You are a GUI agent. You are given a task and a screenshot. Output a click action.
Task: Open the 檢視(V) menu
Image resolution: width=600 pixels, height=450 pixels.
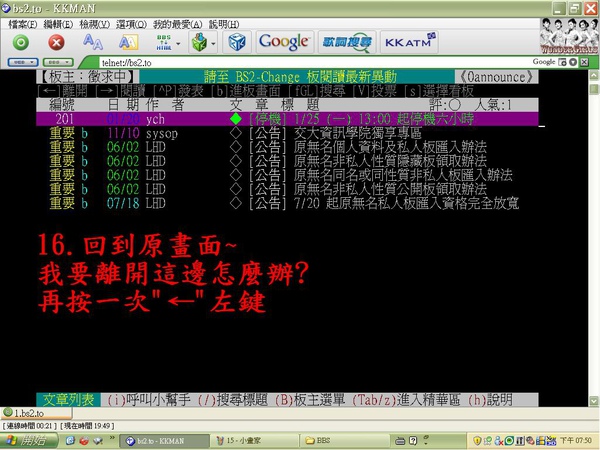(x=95, y=25)
